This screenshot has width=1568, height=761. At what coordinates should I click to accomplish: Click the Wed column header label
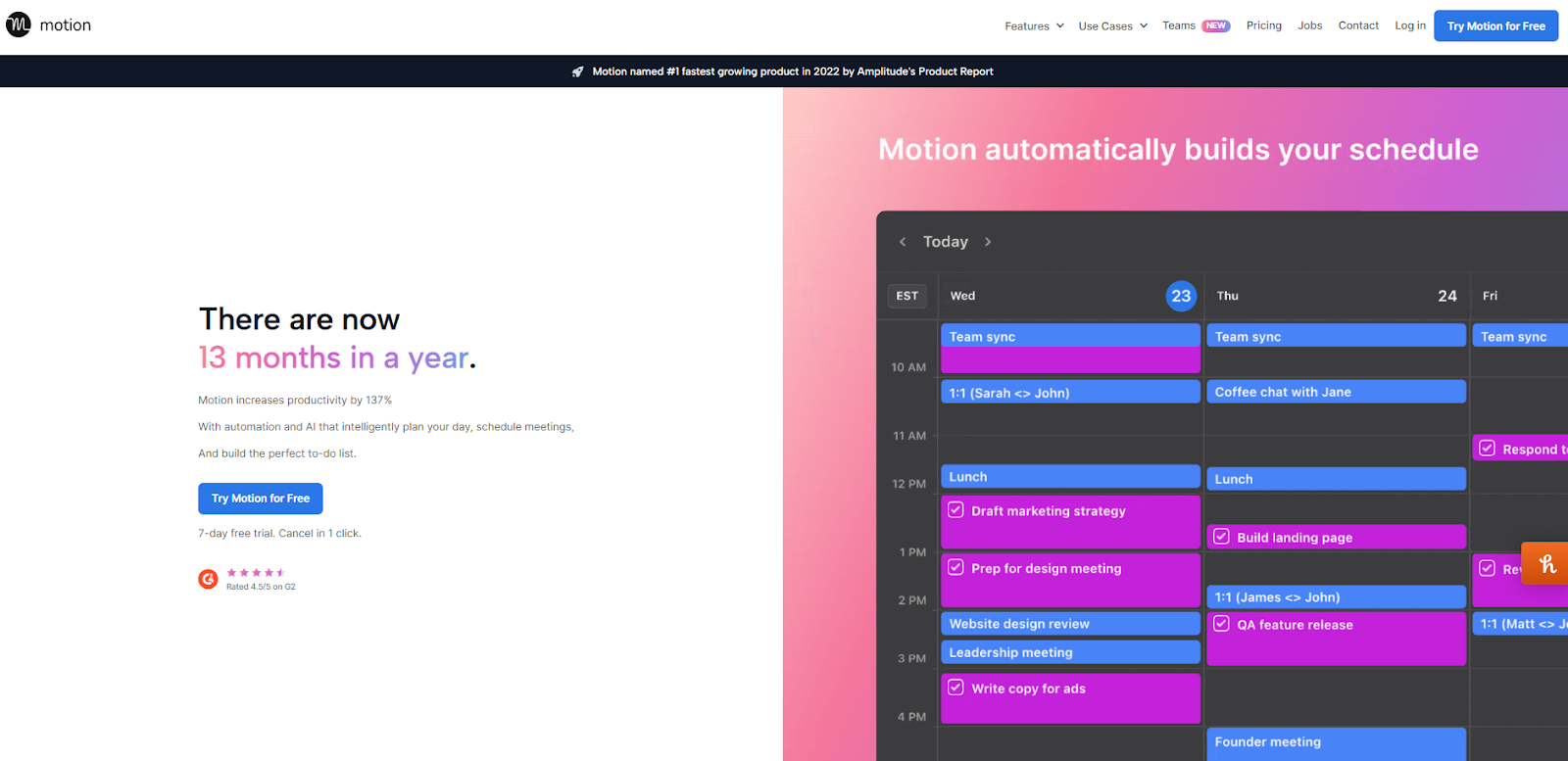(x=962, y=296)
